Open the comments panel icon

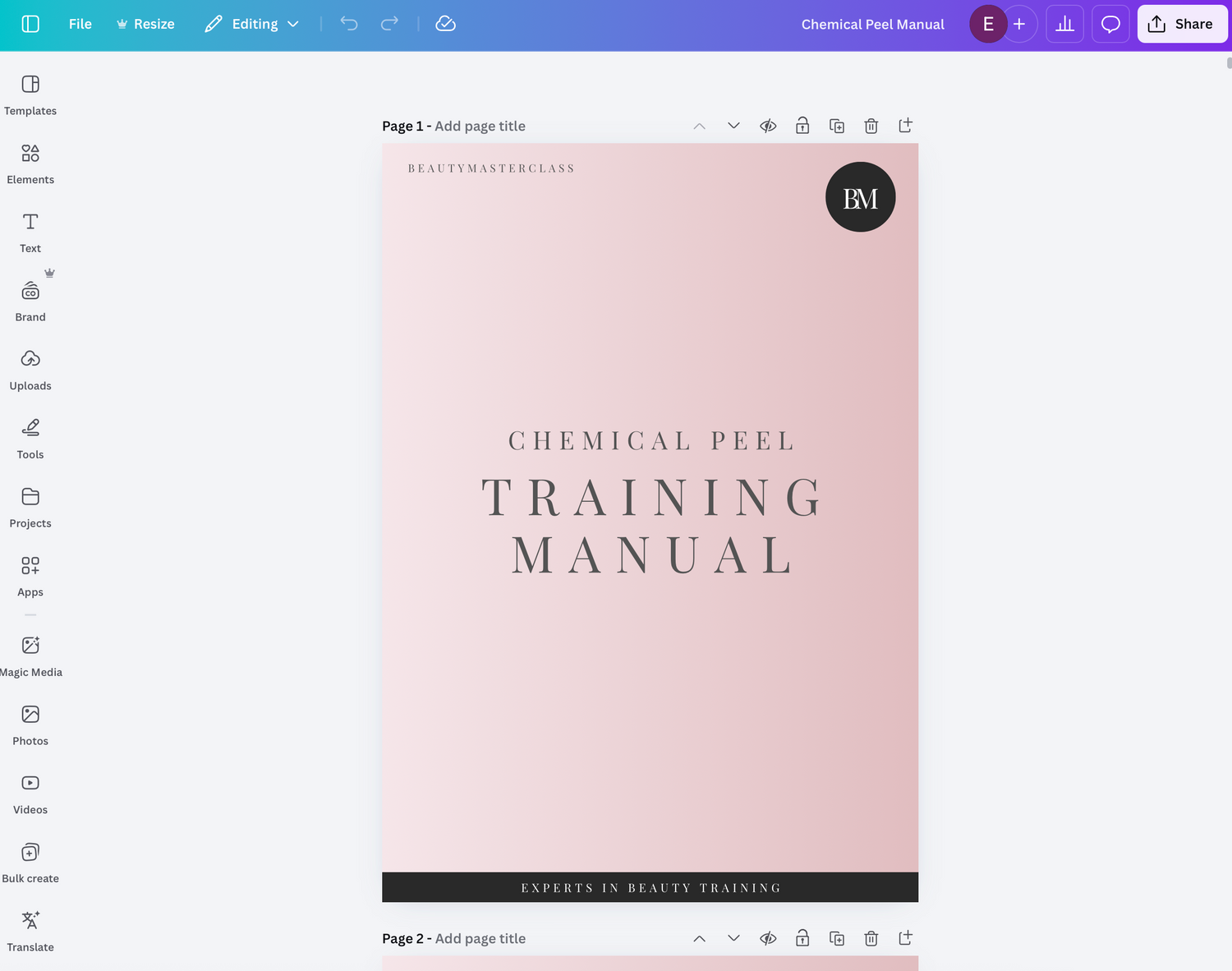[x=1110, y=24]
